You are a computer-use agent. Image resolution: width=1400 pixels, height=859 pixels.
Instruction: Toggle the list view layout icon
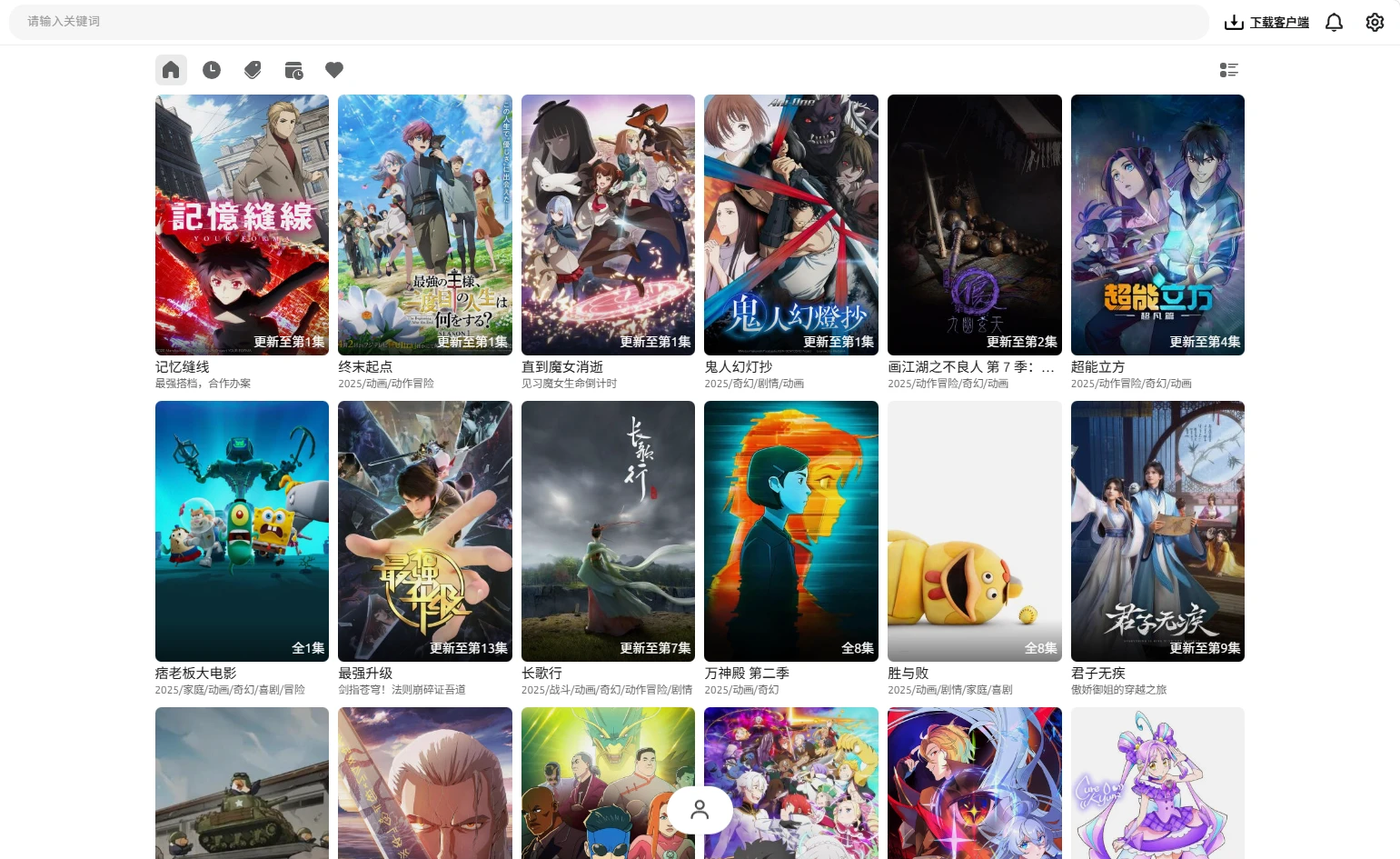point(1228,70)
